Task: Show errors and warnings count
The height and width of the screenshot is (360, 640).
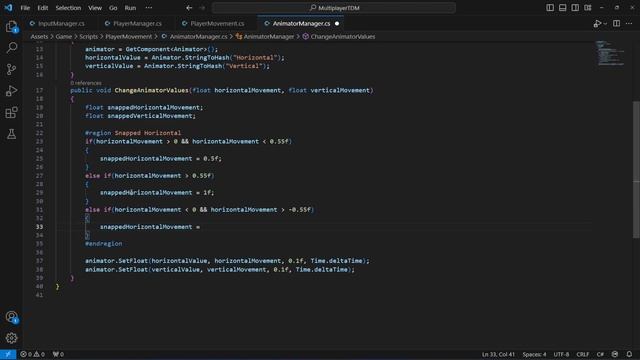Action: (x=32, y=354)
